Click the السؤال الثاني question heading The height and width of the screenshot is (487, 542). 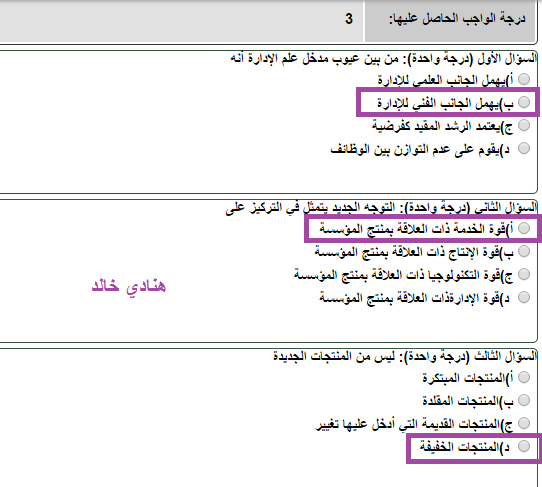click(381, 207)
